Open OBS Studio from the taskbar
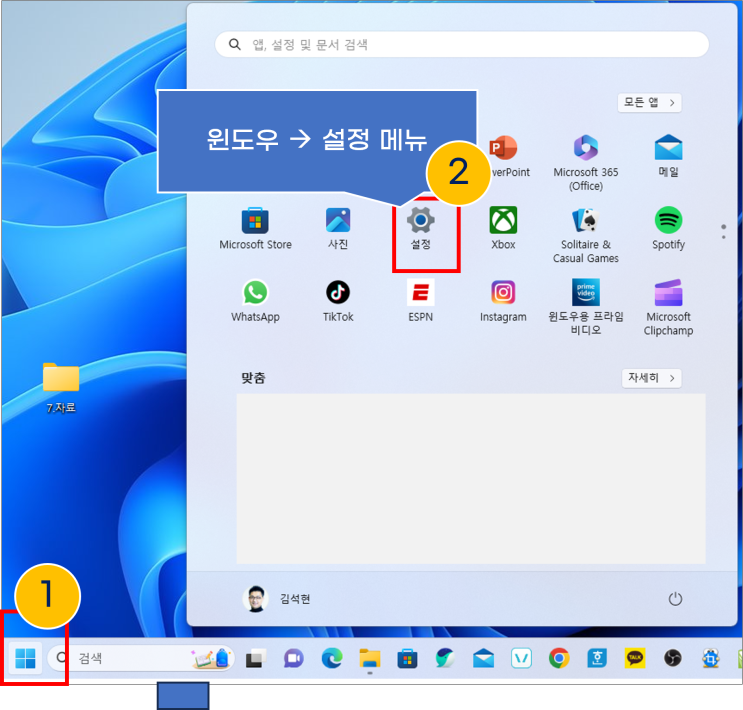 (x=672, y=658)
